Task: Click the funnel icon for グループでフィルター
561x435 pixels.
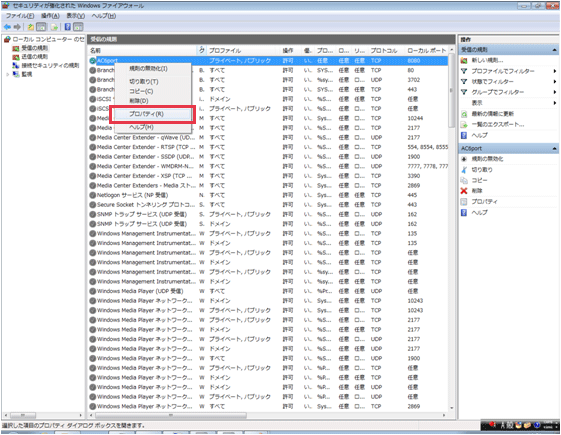Action: click(x=464, y=92)
